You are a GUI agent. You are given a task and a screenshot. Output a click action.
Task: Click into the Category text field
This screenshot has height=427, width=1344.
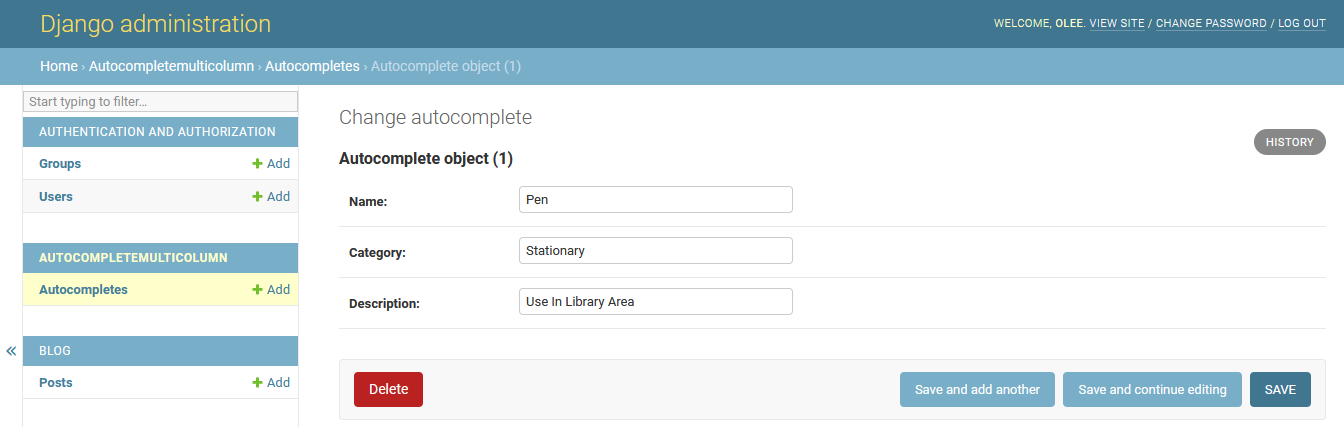click(655, 251)
